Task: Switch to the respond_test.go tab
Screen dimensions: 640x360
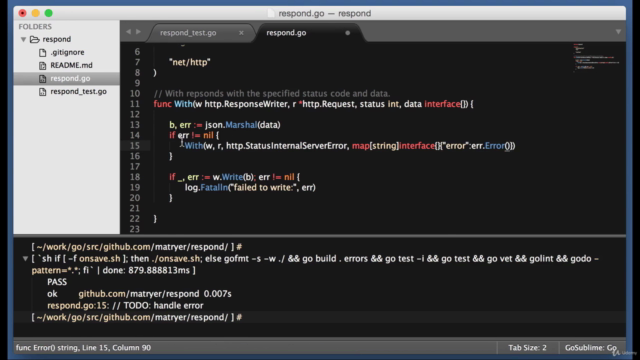Action: pos(188,33)
